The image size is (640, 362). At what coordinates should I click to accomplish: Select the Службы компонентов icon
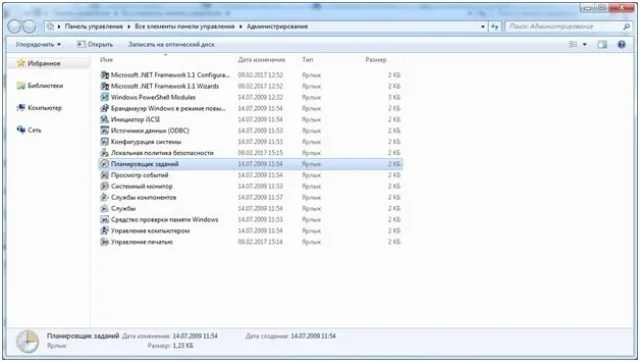104,197
